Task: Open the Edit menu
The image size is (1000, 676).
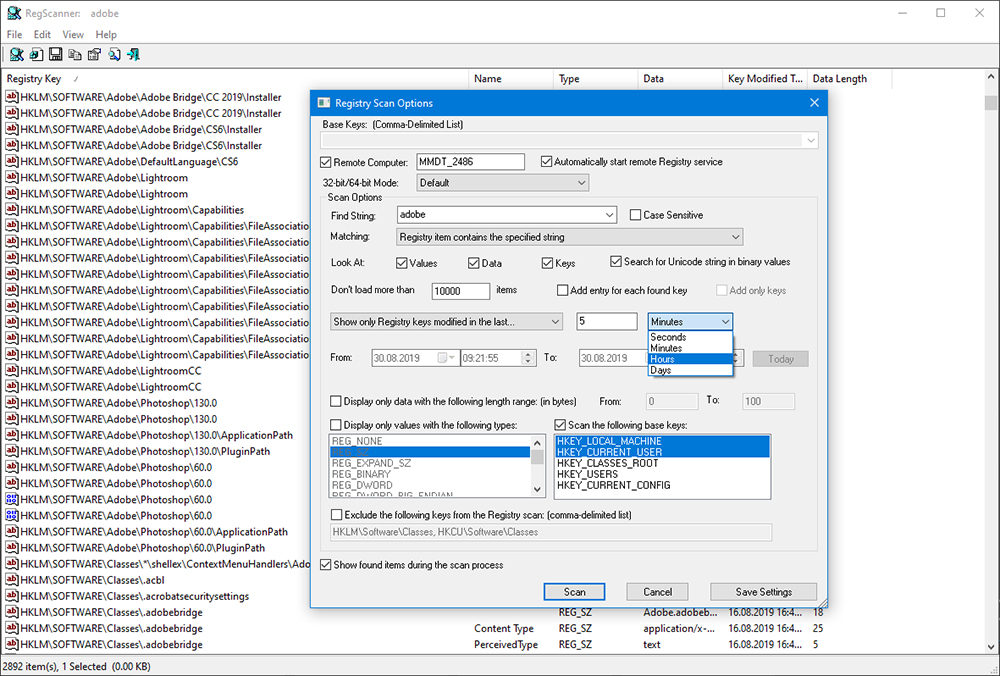Action: coord(42,34)
